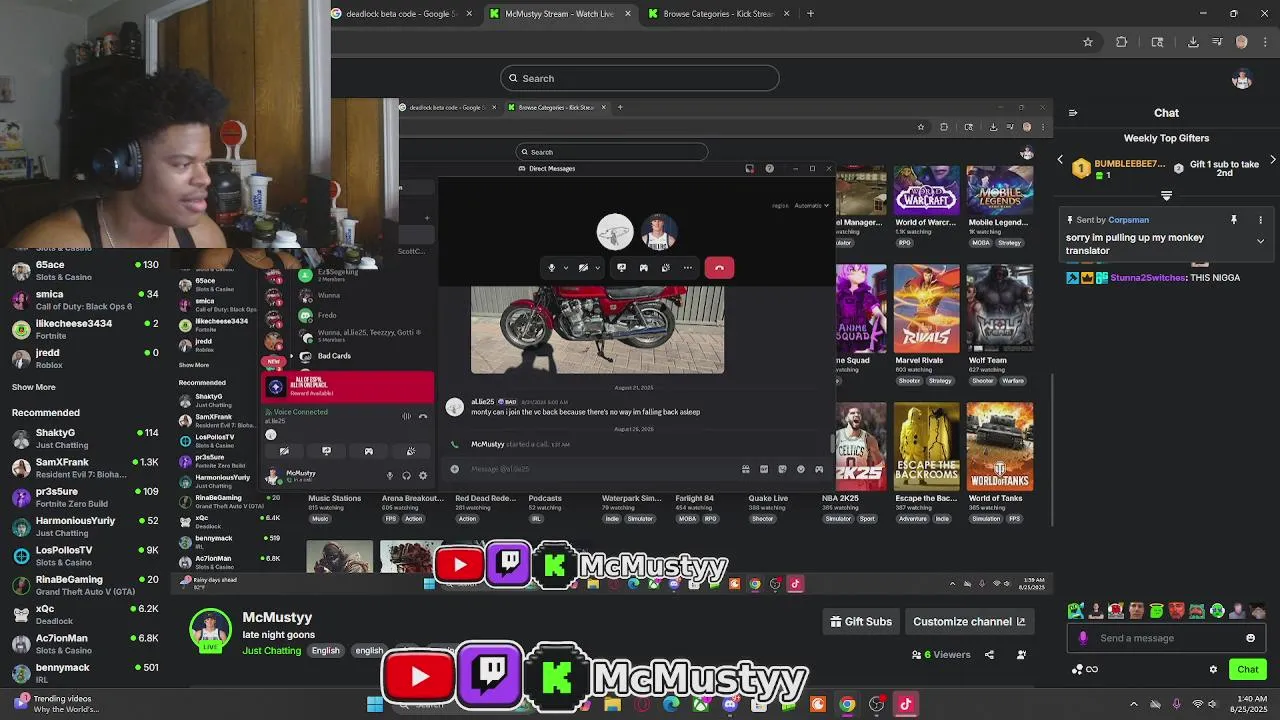
Task: Open TikTok app on taskbar
Action: 905,704
